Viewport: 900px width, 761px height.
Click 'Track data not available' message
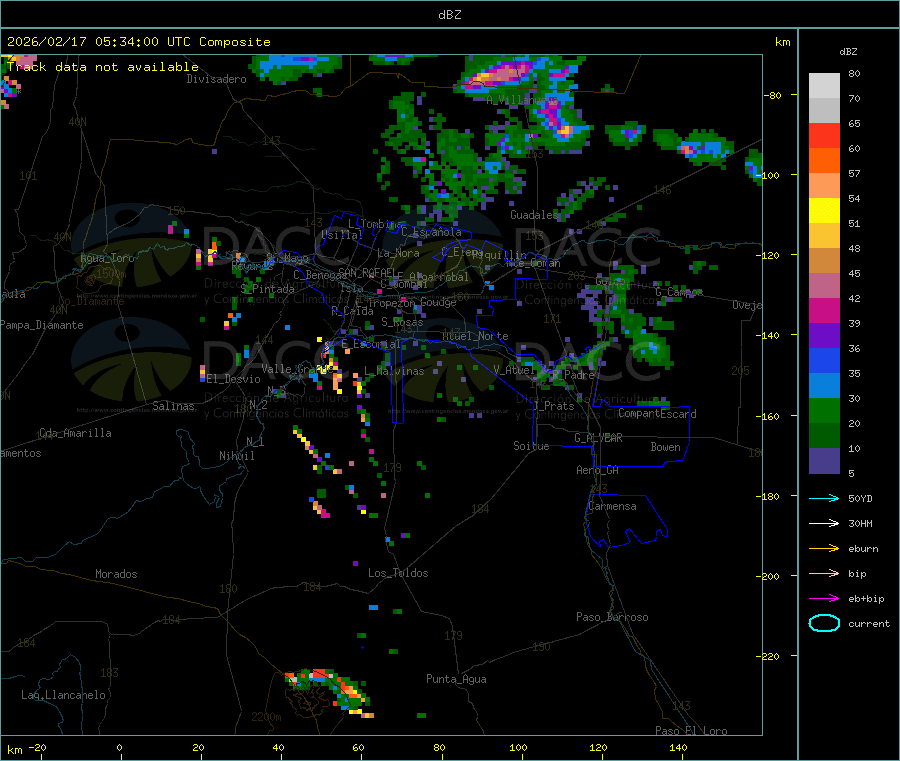[103, 67]
